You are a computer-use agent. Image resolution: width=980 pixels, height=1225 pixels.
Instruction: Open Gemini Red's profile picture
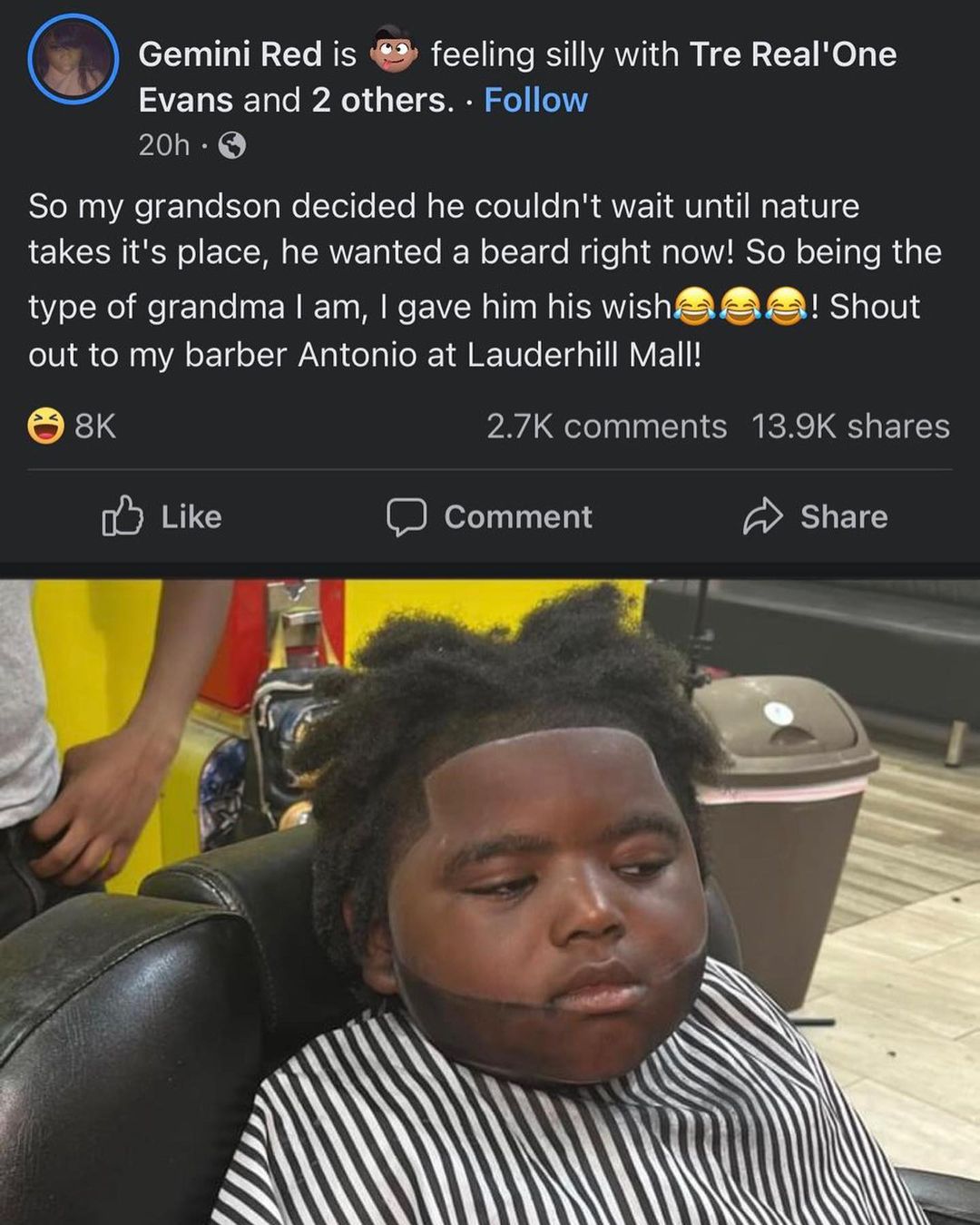tap(73, 58)
